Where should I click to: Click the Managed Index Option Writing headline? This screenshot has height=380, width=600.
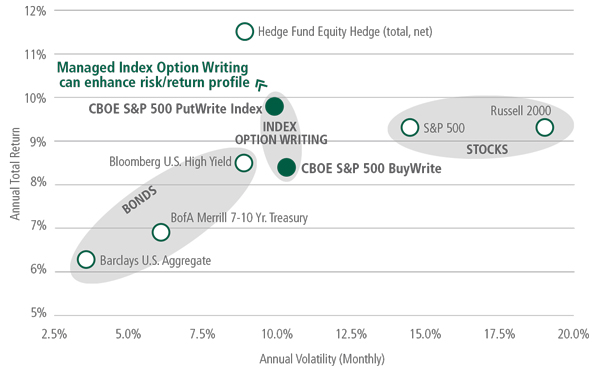153,75
